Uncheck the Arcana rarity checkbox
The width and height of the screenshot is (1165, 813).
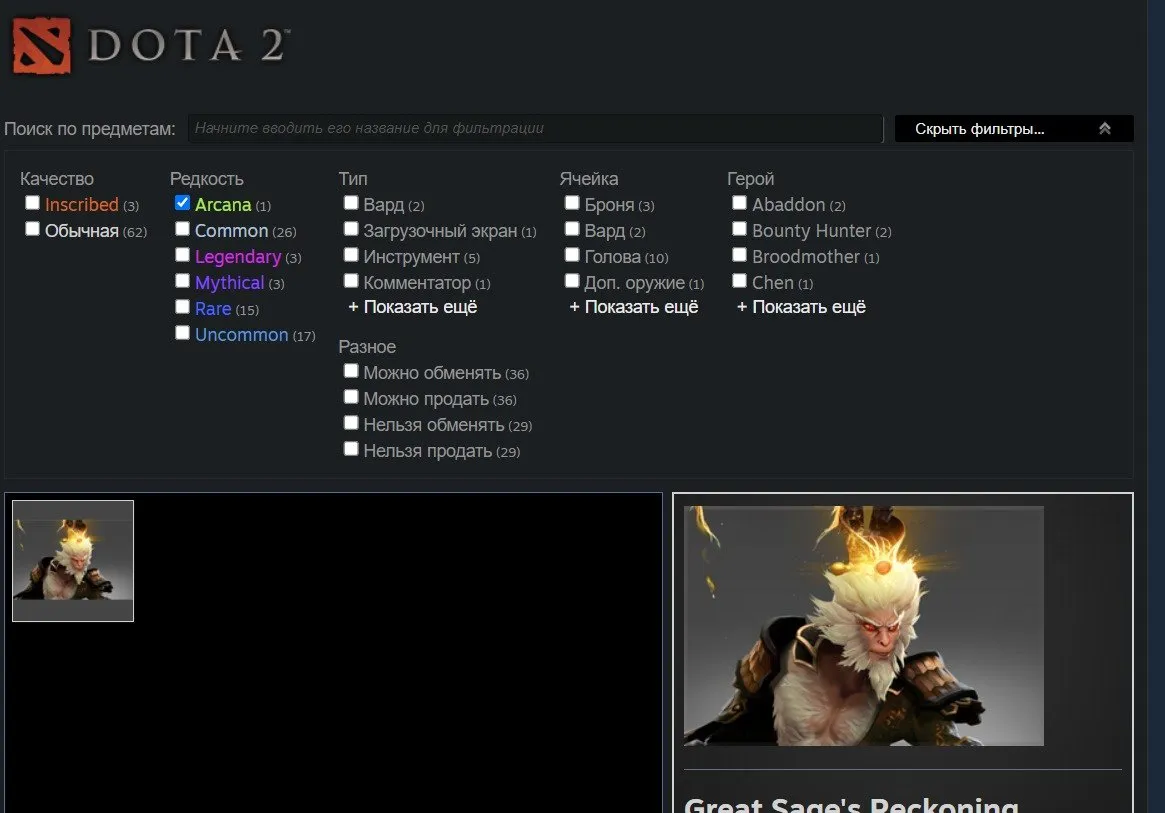(x=182, y=203)
